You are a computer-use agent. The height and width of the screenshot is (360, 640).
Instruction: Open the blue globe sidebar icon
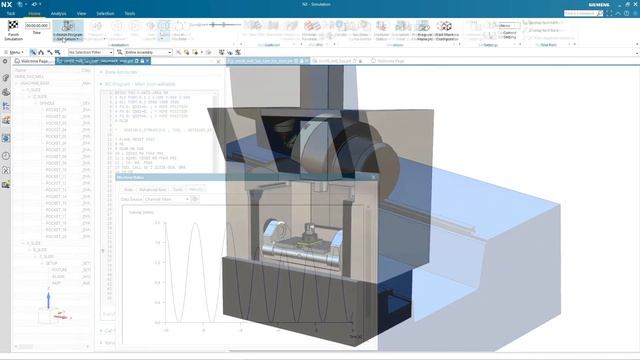click(x=6, y=138)
